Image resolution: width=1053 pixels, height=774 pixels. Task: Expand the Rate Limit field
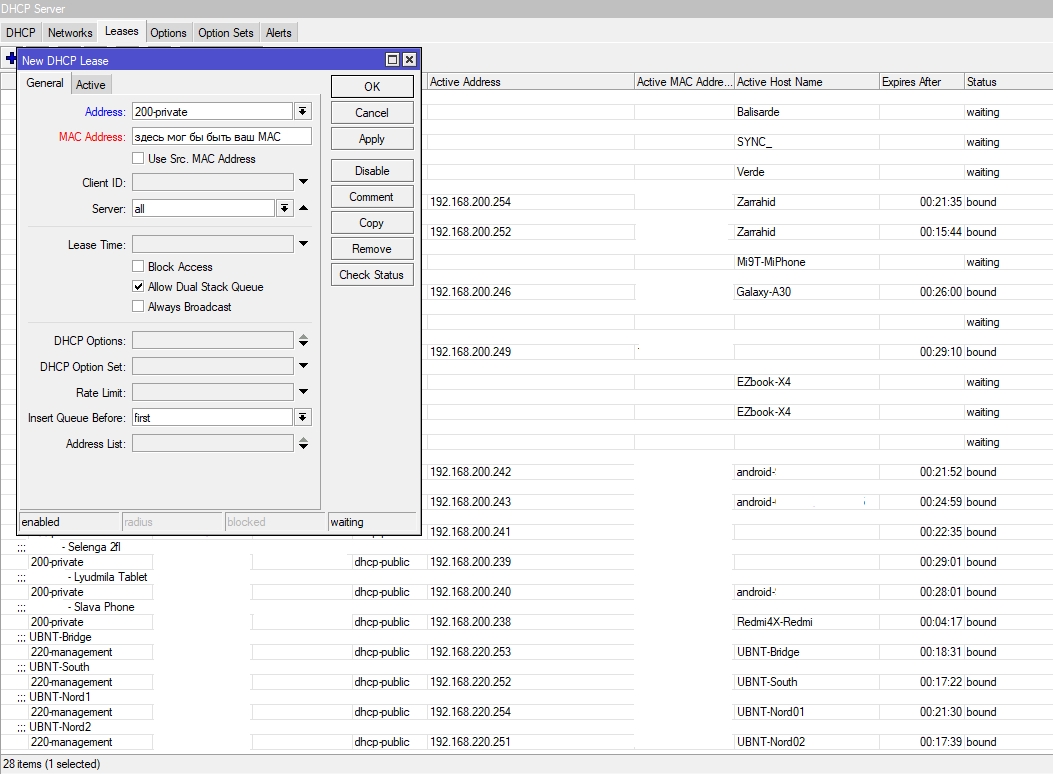pyautogui.click(x=304, y=391)
